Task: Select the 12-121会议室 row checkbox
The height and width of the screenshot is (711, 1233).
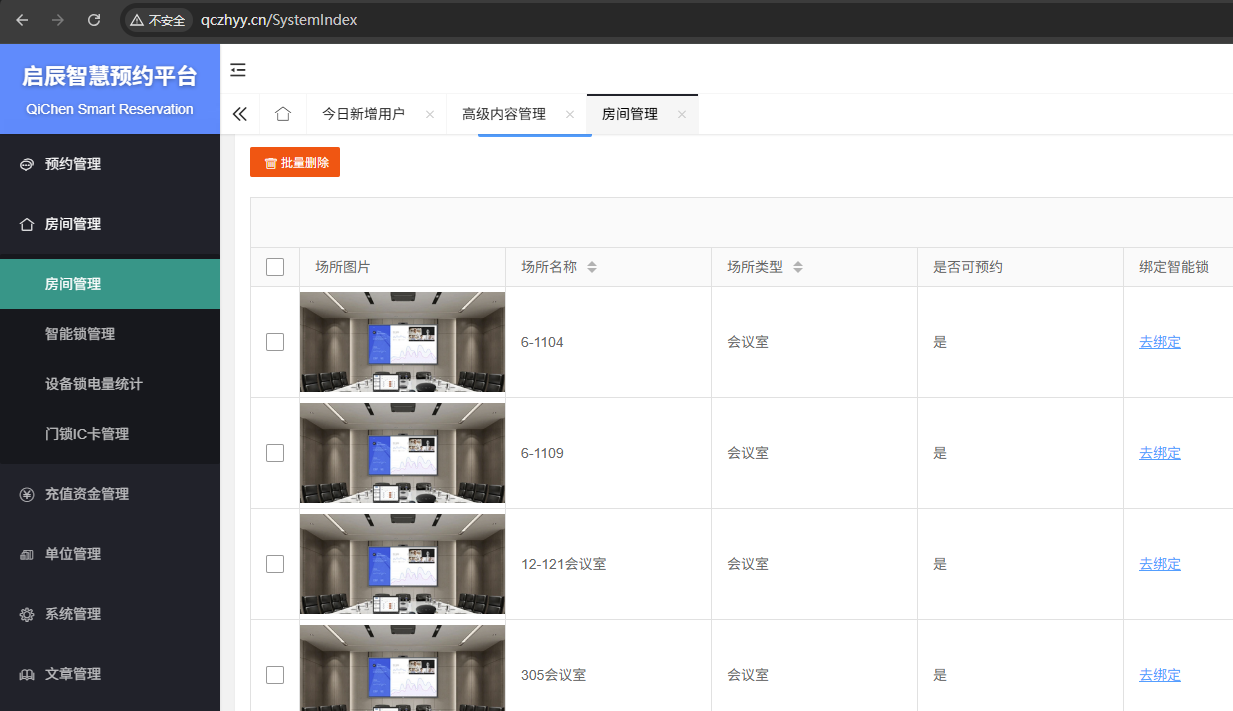Action: 275,564
